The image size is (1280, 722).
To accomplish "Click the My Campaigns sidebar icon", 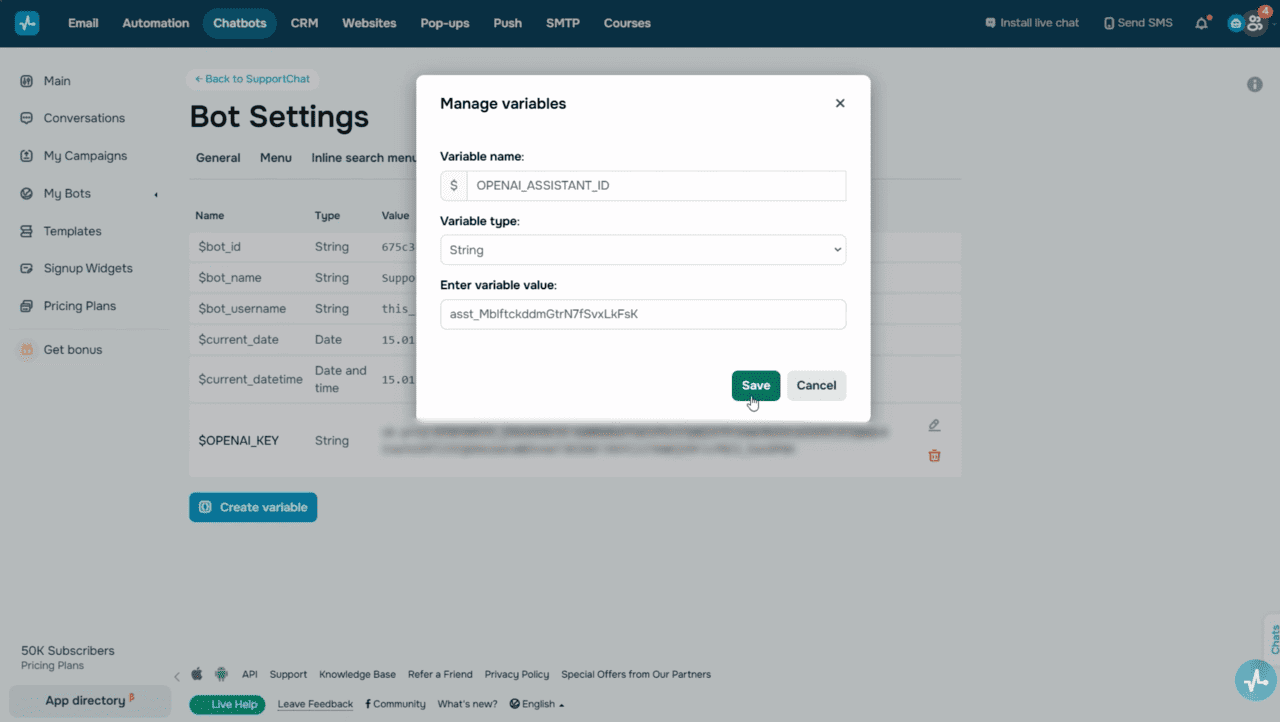I will (x=27, y=156).
